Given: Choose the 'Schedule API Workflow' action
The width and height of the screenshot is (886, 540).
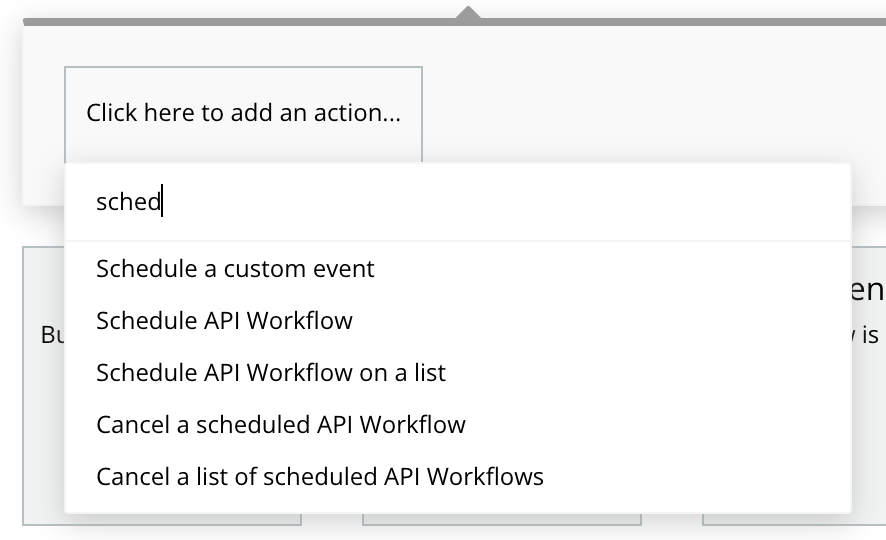Looking at the screenshot, I should pyautogui.click(x=224, y=321).
